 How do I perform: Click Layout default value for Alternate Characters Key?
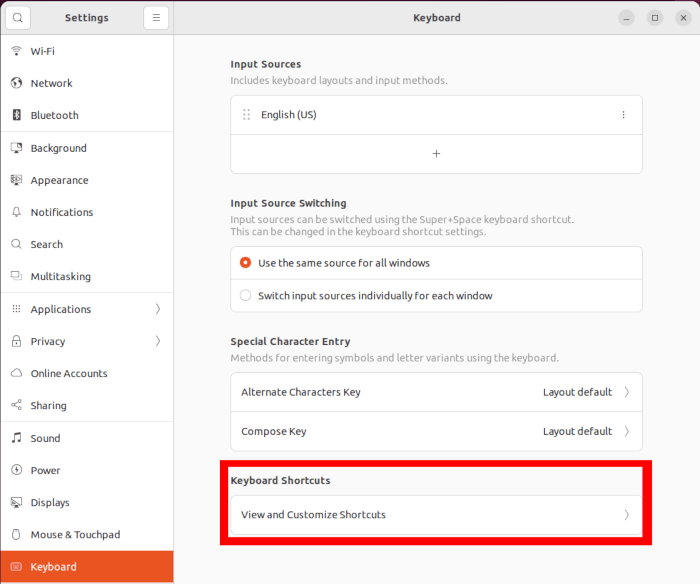tap(577, 392)
